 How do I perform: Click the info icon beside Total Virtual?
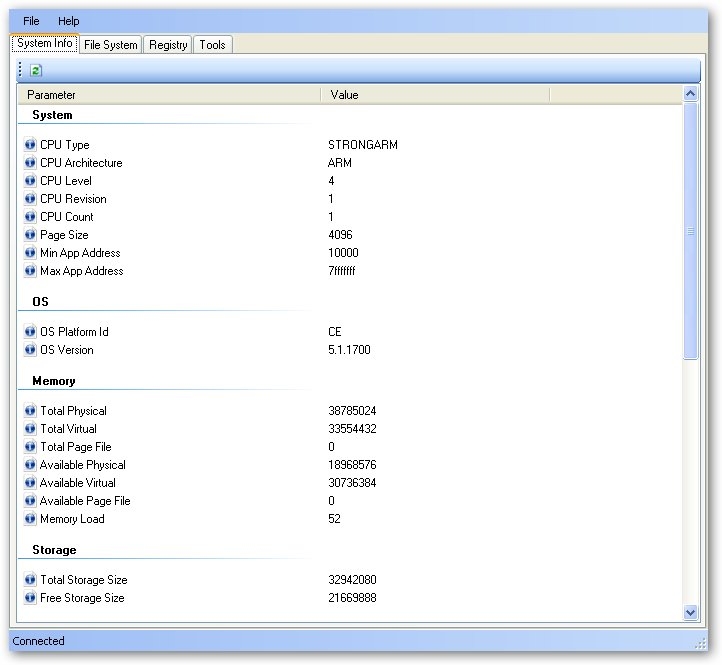point(30,428)
